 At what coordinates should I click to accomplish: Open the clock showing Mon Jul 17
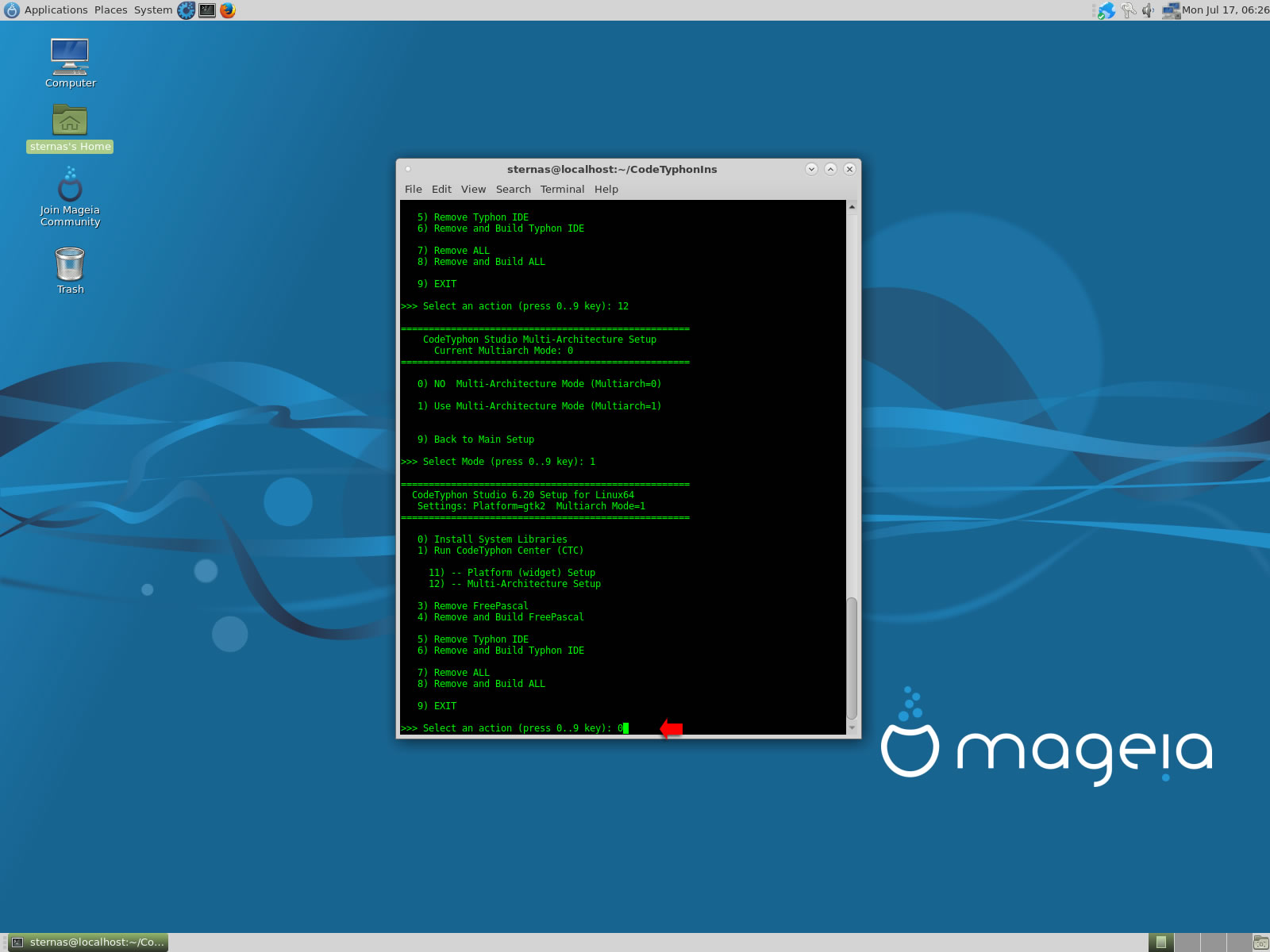pos(1226,10)
